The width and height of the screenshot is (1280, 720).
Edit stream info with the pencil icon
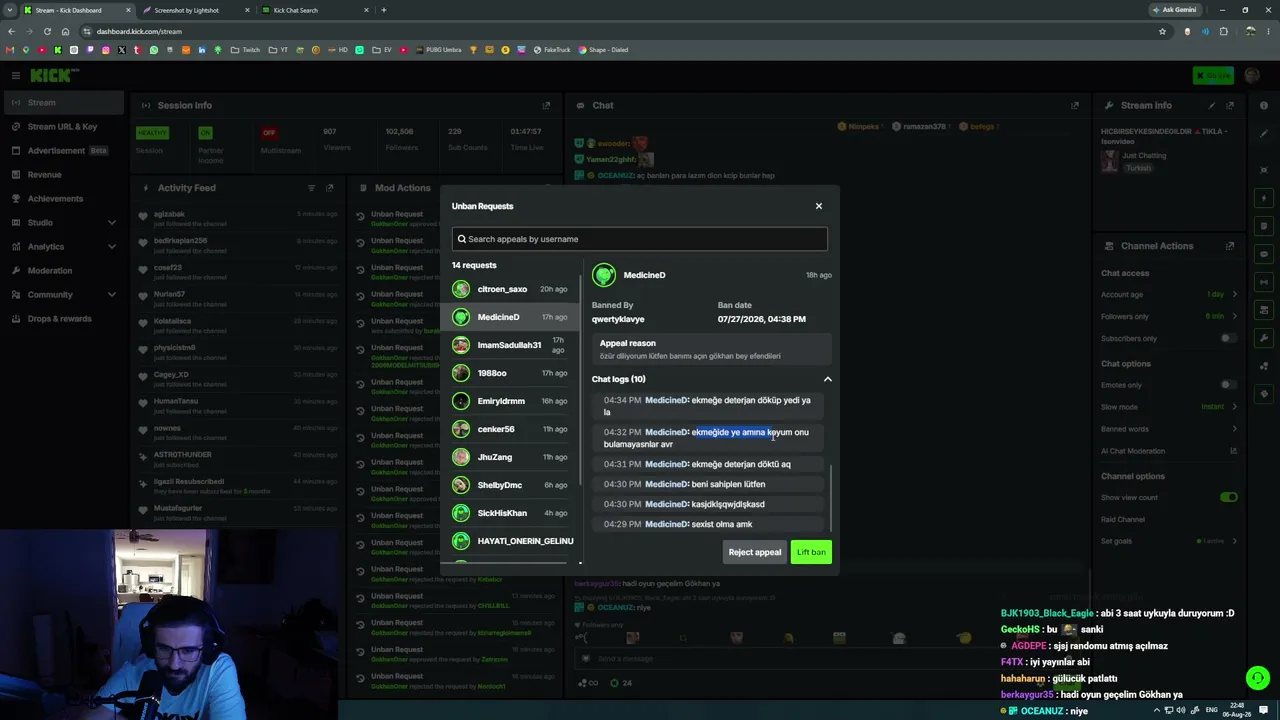pyautogui.click(x=1212, y=105)
